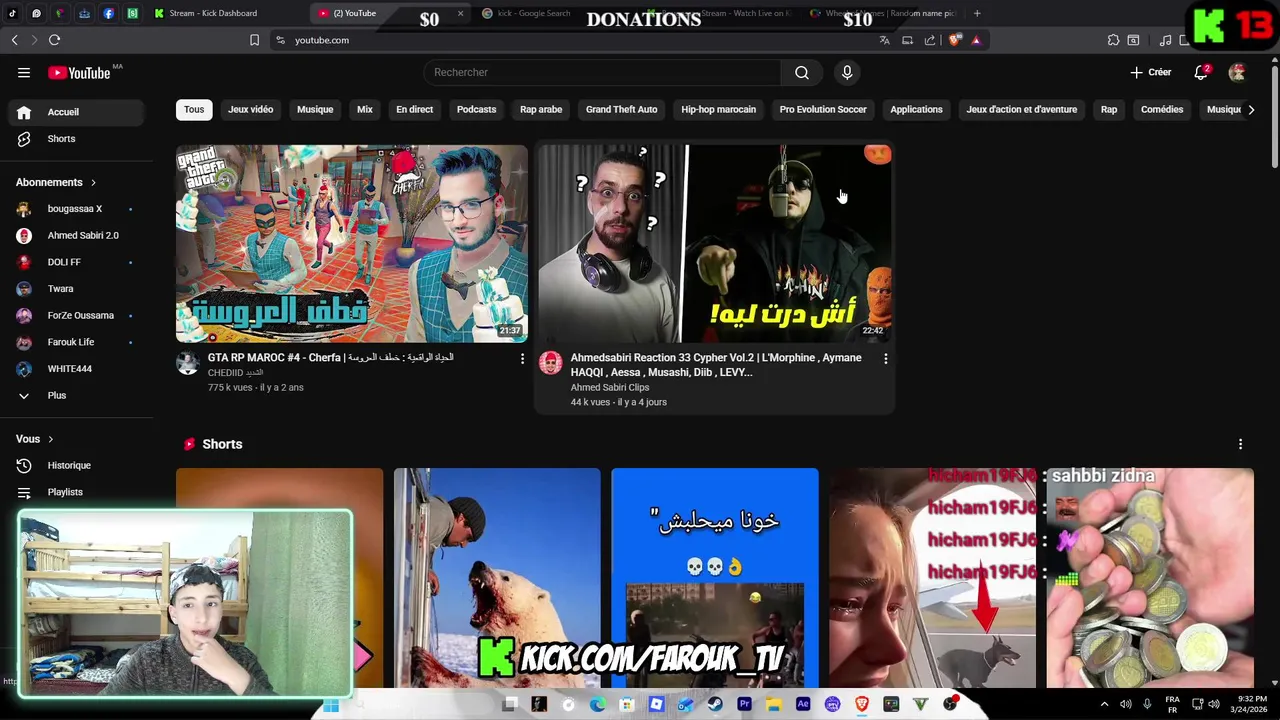Screen dimensions: 1280x720
Task: Reload the page with the browser refresh icon
Action: click(x=54, y=40)
